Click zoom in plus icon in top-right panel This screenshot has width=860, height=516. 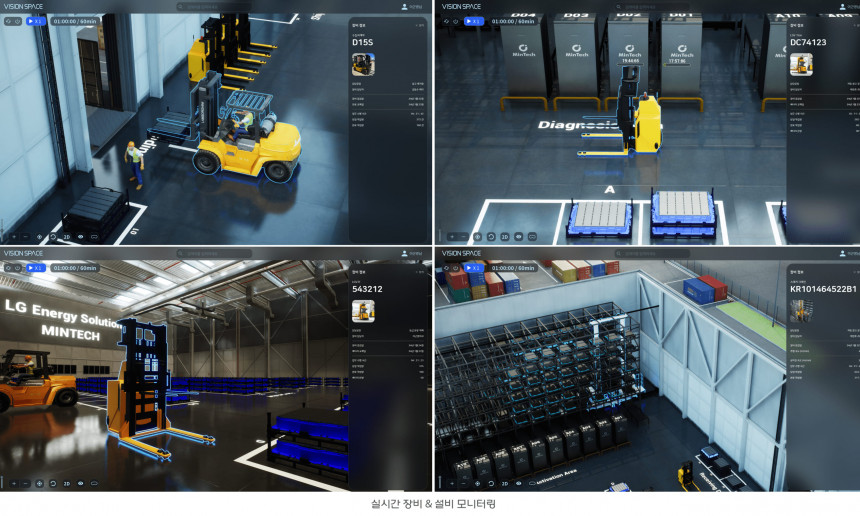[x=451, y=237]
